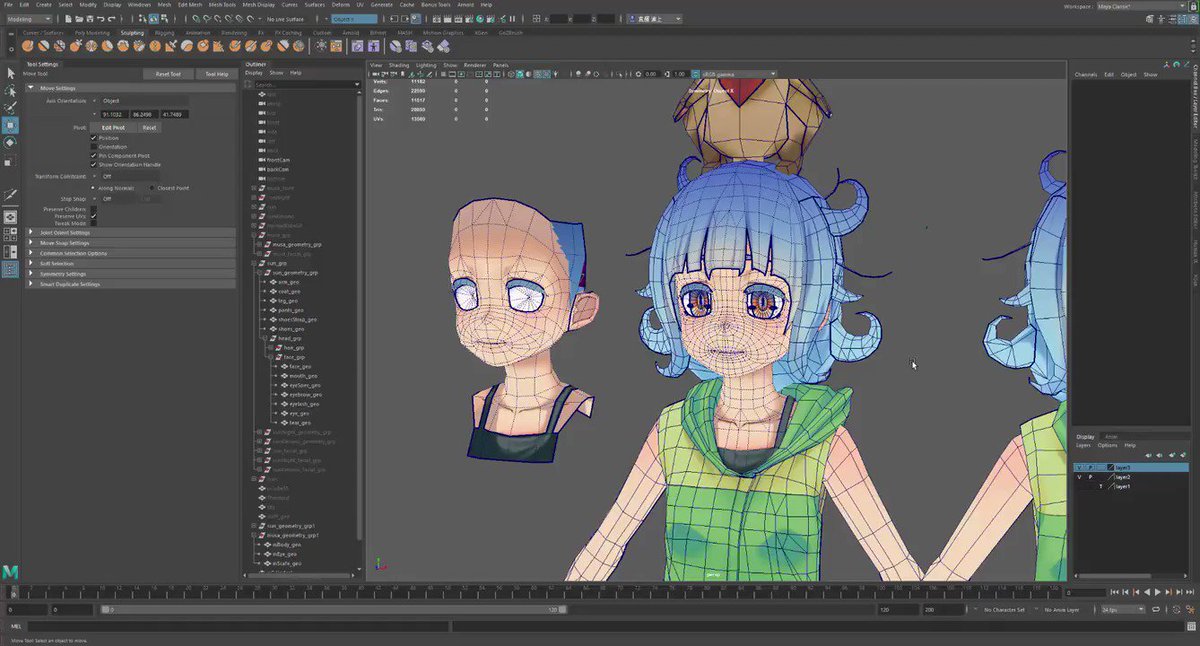Choose the Paint Selection tool
This screenshot has width=1200, height=646.
(10, 107)
